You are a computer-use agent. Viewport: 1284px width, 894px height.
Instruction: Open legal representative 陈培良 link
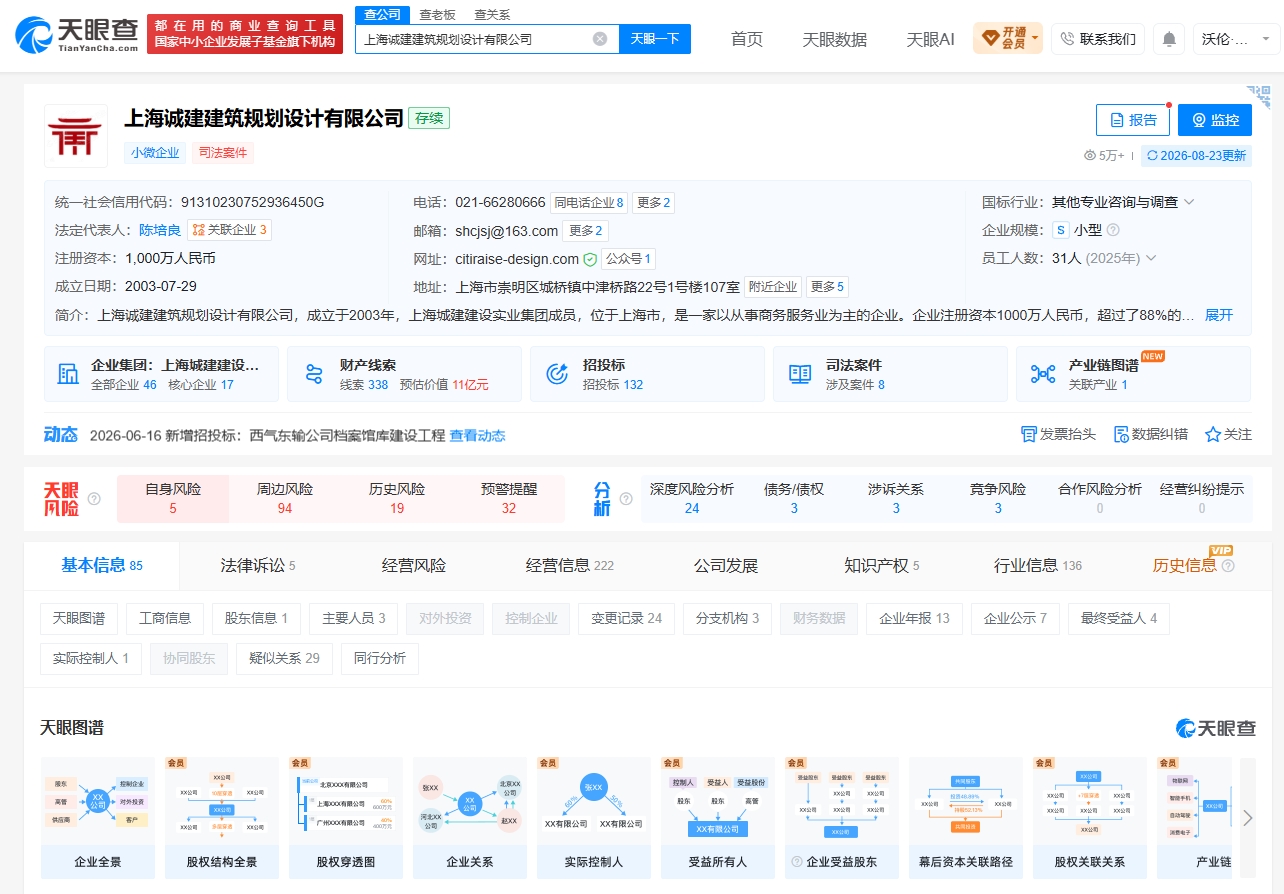(x=160, y=230)
